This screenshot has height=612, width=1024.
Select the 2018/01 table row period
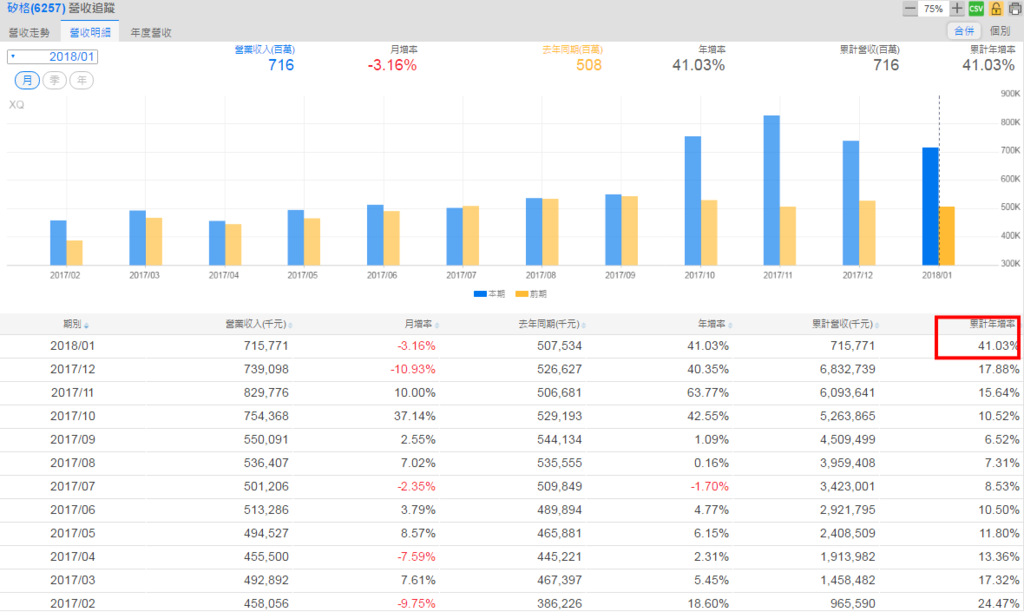(72, 346)
